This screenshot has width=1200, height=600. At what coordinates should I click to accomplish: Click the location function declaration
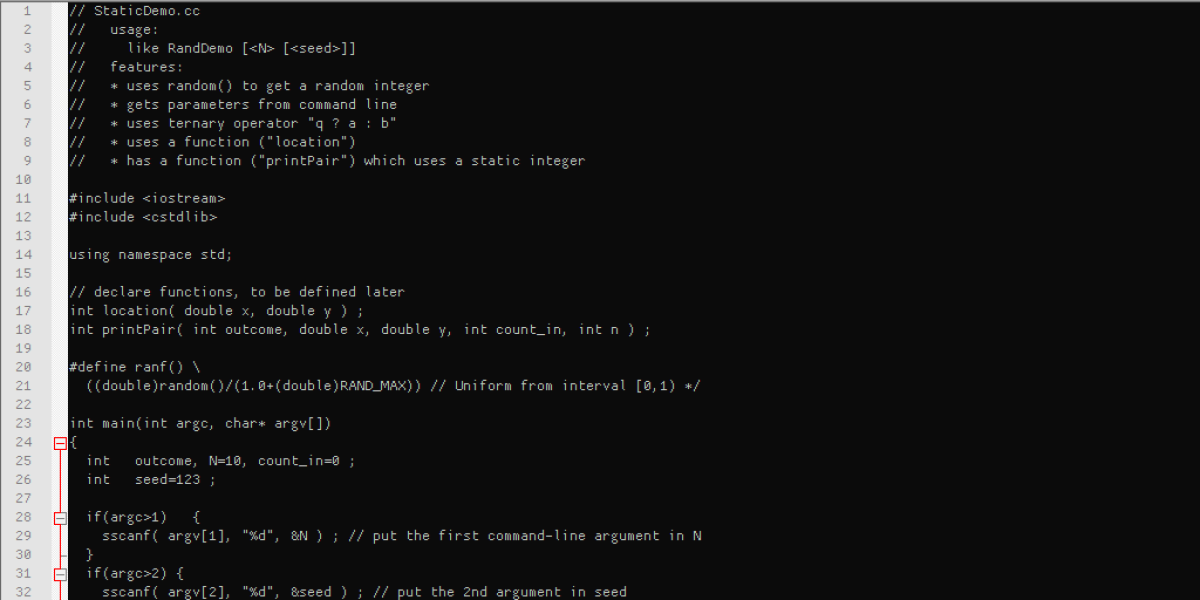tap(219, 311)
